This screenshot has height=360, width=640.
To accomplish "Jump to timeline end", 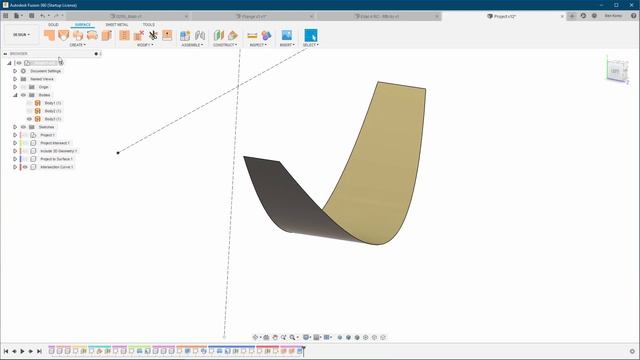I will point(39,351).
